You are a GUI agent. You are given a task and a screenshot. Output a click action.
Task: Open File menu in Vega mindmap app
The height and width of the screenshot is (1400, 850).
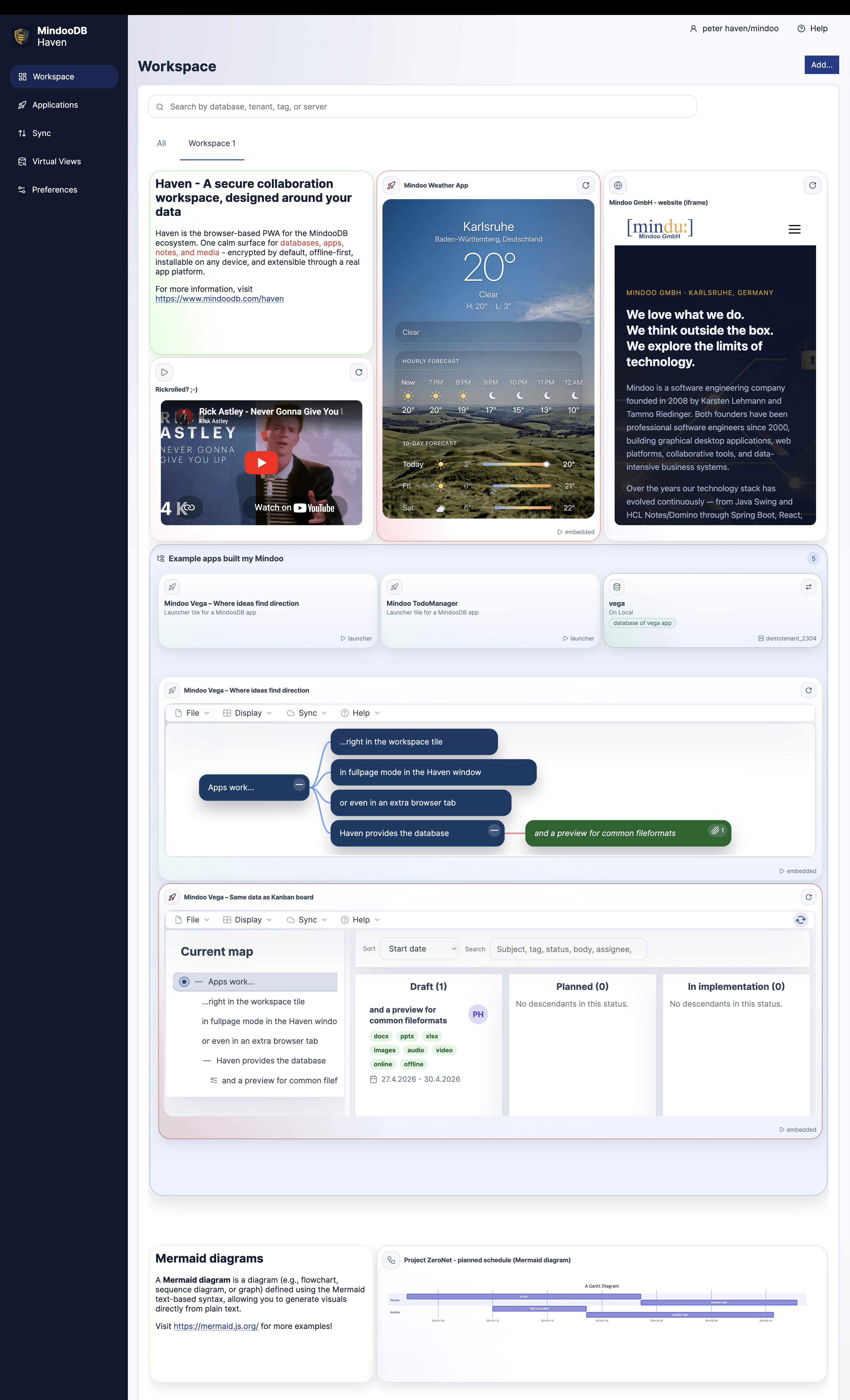[x=193, y=713]
